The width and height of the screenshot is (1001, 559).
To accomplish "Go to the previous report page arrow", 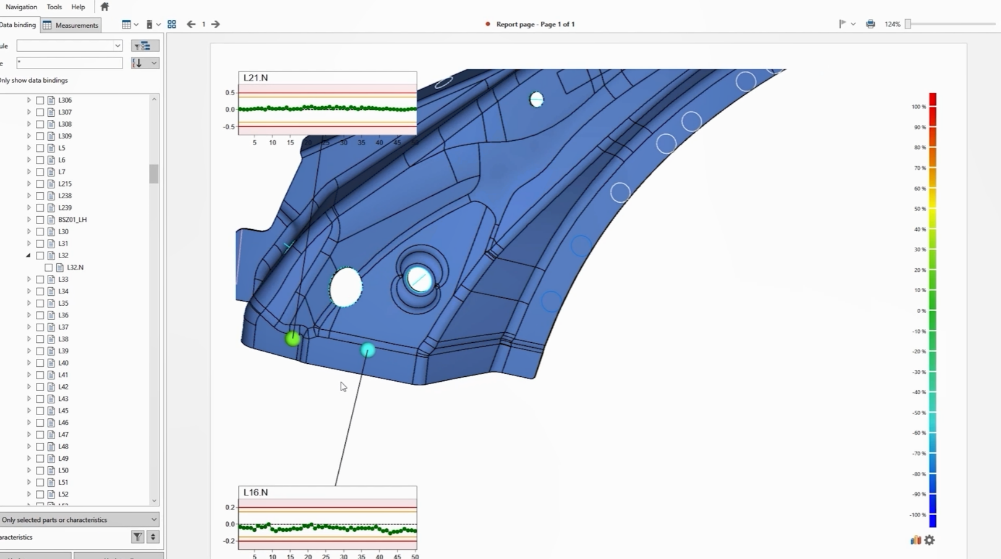I will [191, 24].
